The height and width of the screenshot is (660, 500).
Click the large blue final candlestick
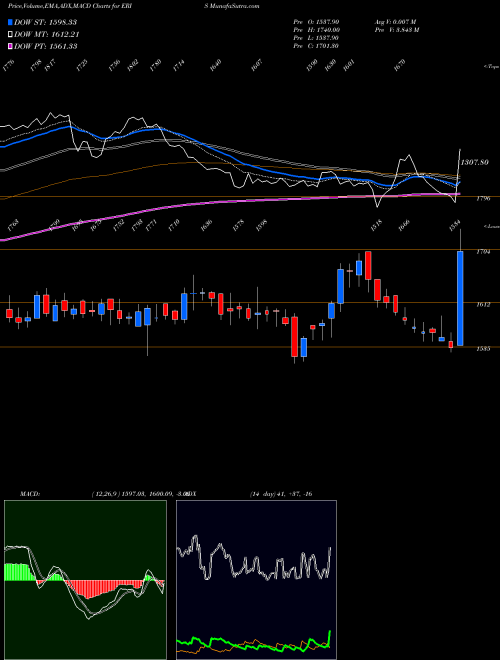click(460, 298)
